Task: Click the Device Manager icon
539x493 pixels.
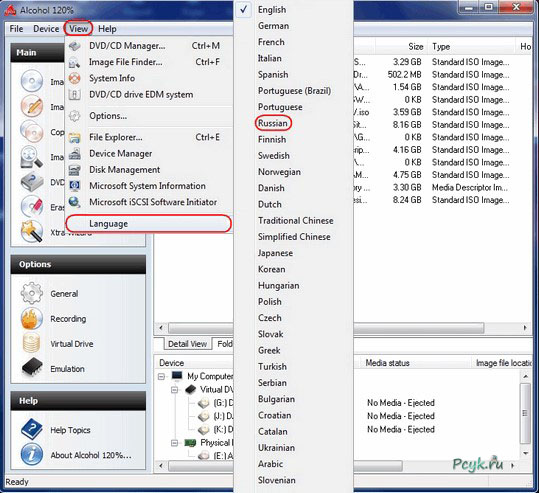Action: point(75,154)
